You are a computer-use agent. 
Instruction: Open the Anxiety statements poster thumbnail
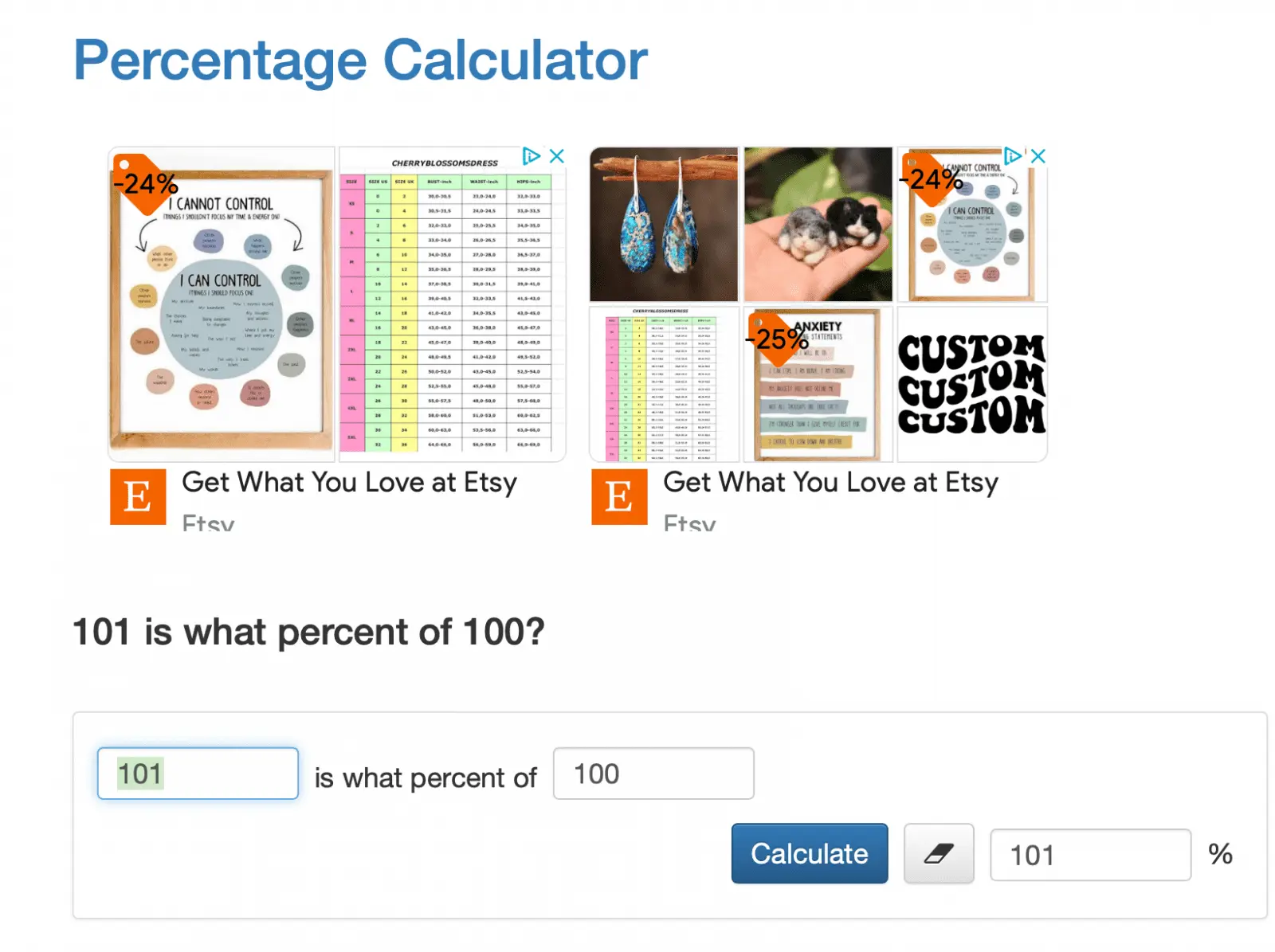coord(818,385)
